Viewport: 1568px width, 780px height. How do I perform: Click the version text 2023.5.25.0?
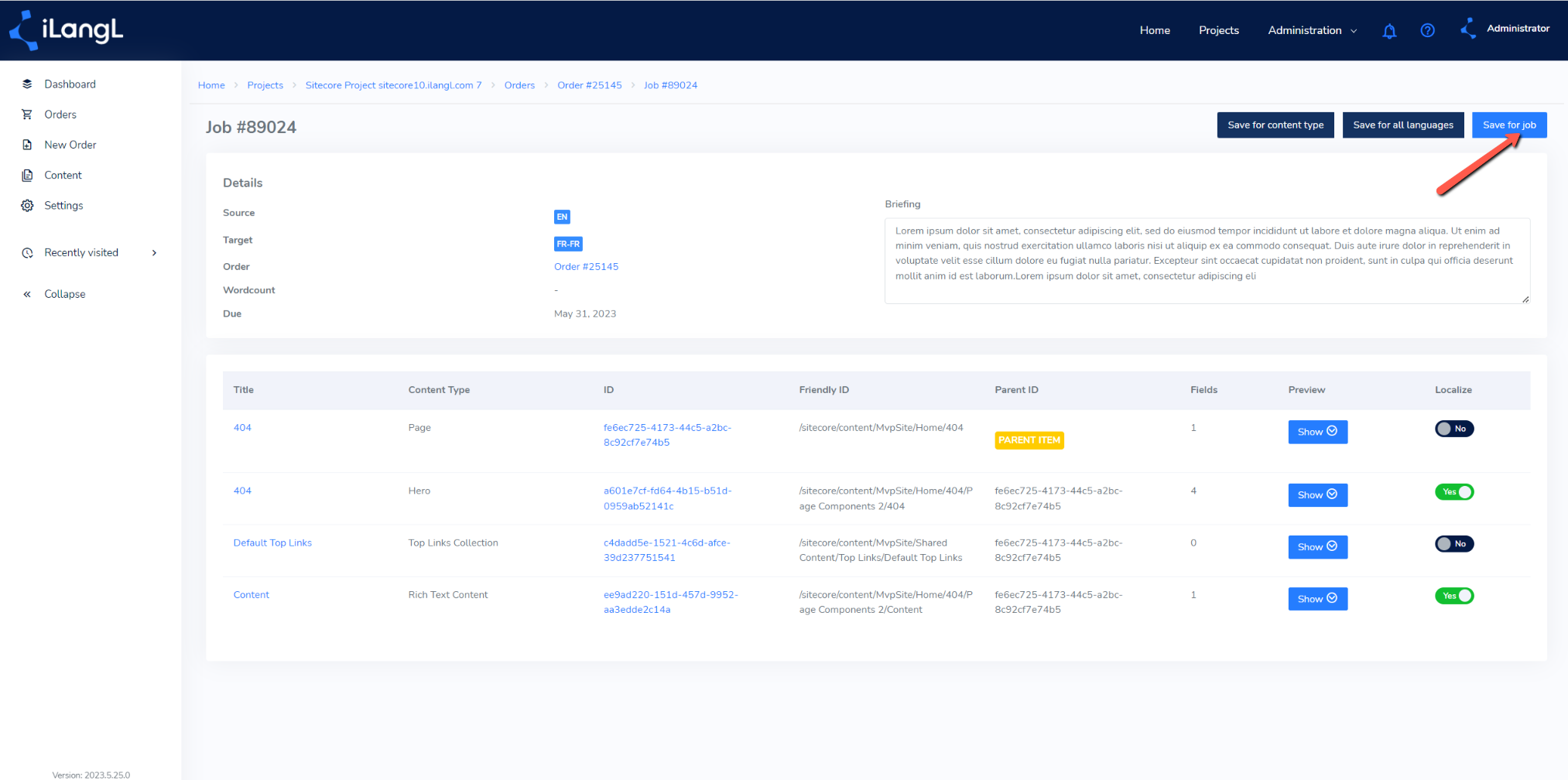[x=91, y=775]
